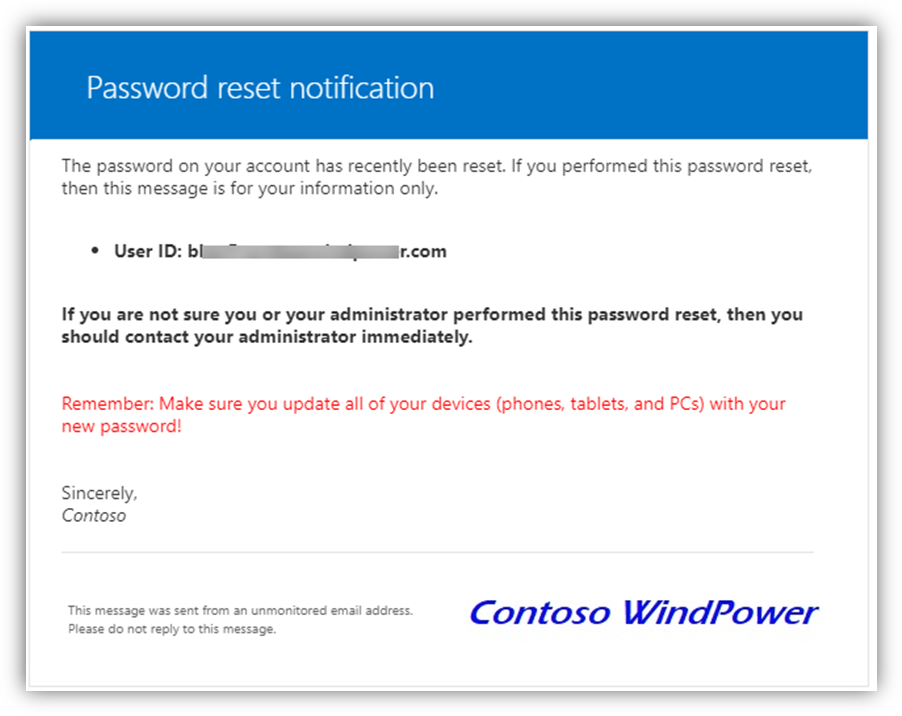This screenshot has width=902, height=716.
Task: Click 'then this message is for your information' line
Action: (x=250, y=189)
